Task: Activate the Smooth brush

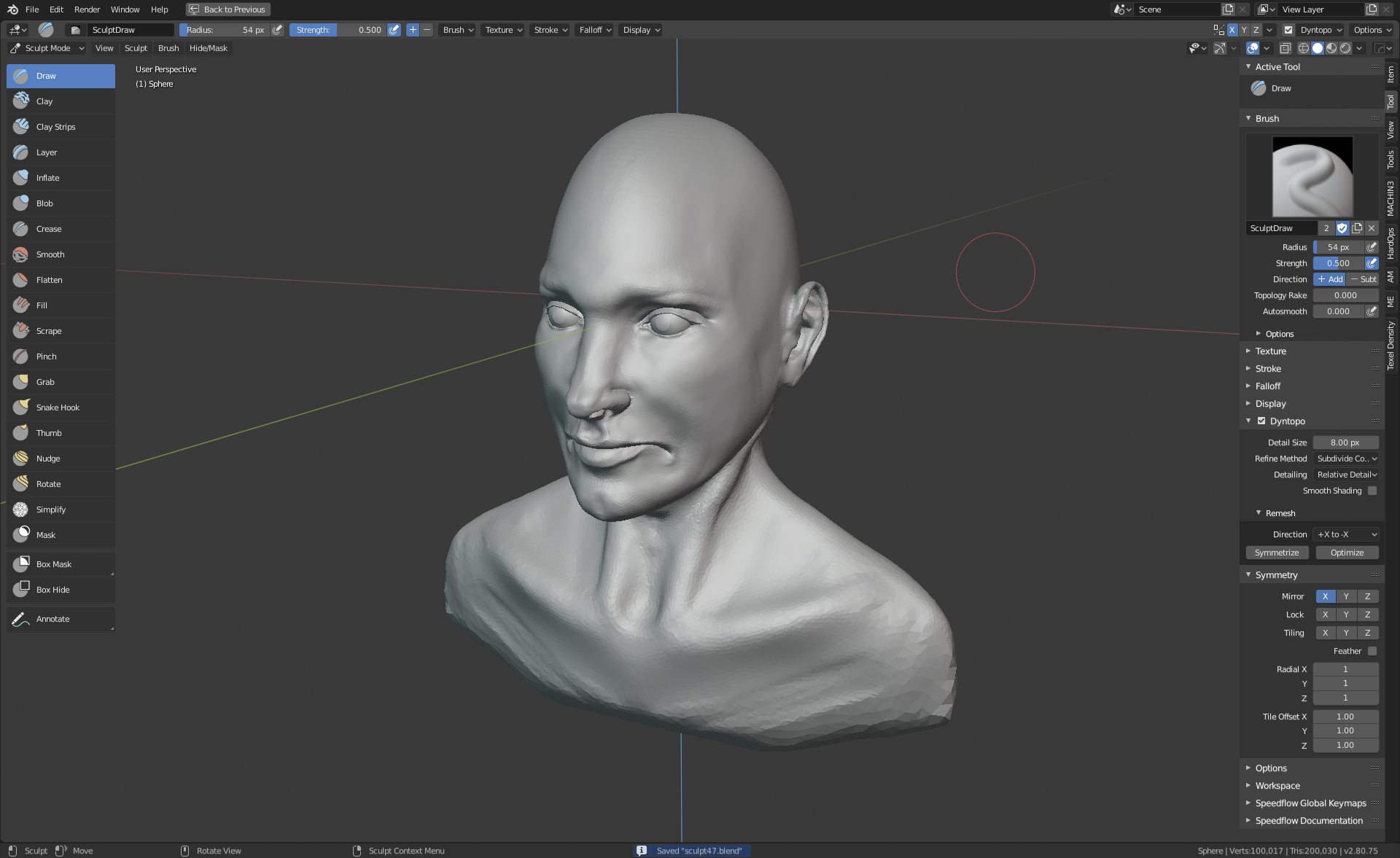Action: (50, 254)
